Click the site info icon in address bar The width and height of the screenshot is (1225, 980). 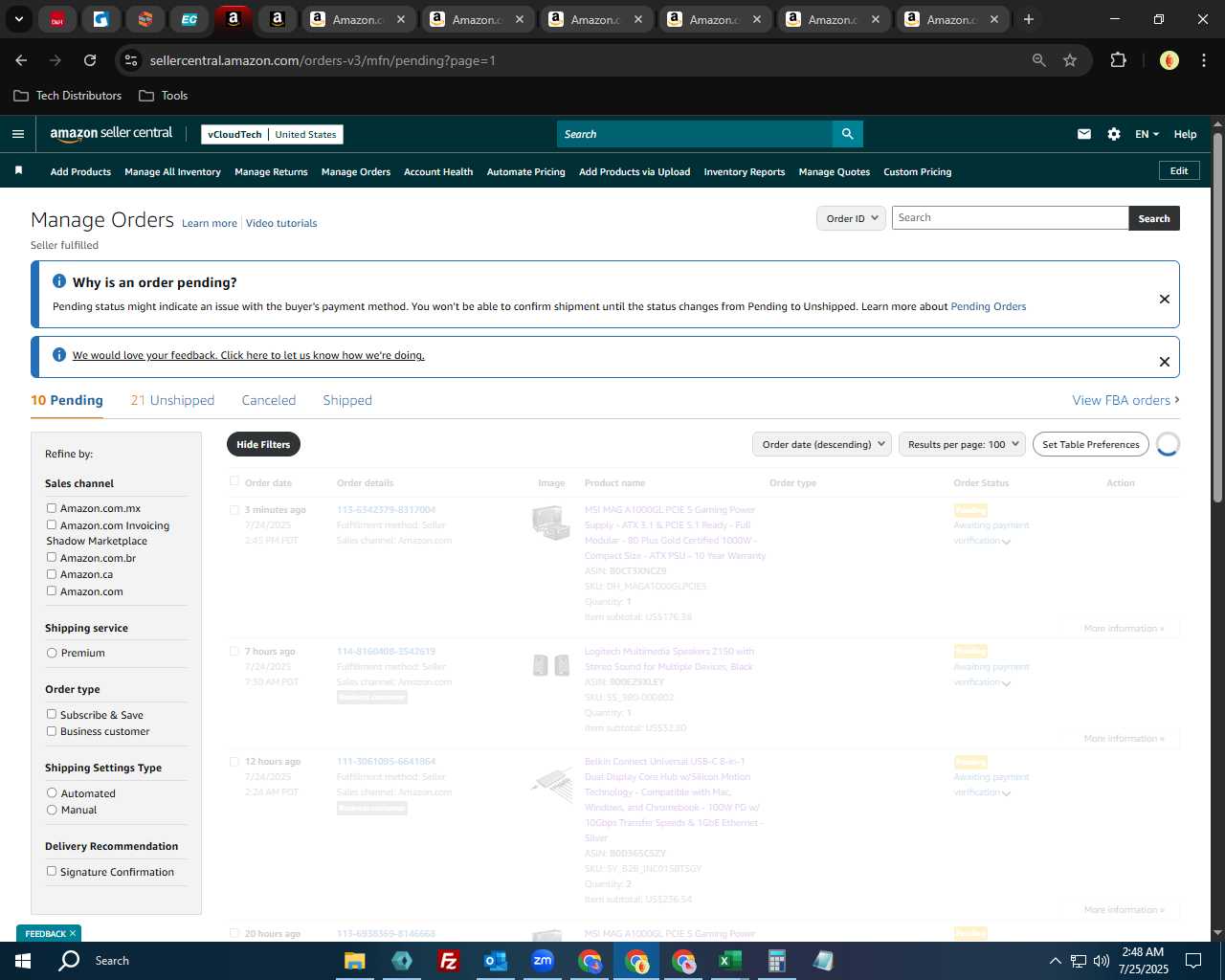coord(131,60)
